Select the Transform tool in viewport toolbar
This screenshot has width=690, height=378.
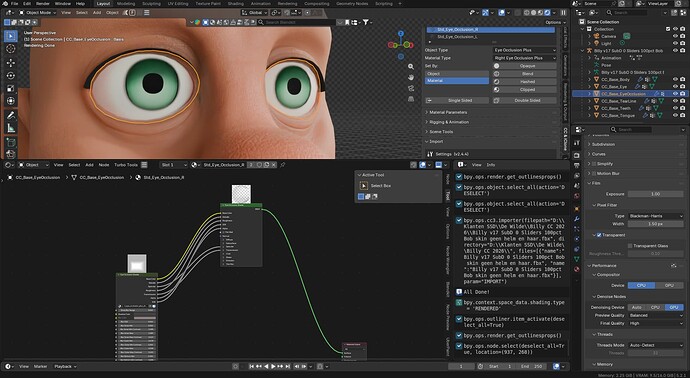pyautogui.click(x=11, y=101)
